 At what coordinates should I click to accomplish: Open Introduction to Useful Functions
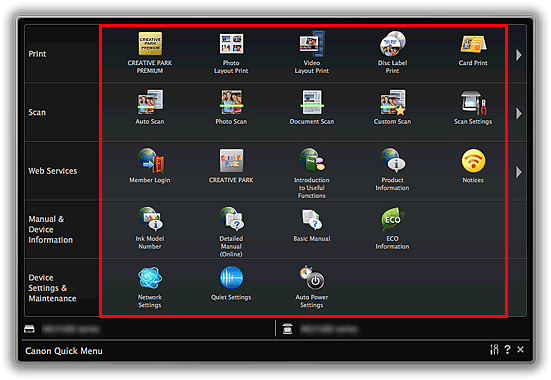[x=312, y=173]
